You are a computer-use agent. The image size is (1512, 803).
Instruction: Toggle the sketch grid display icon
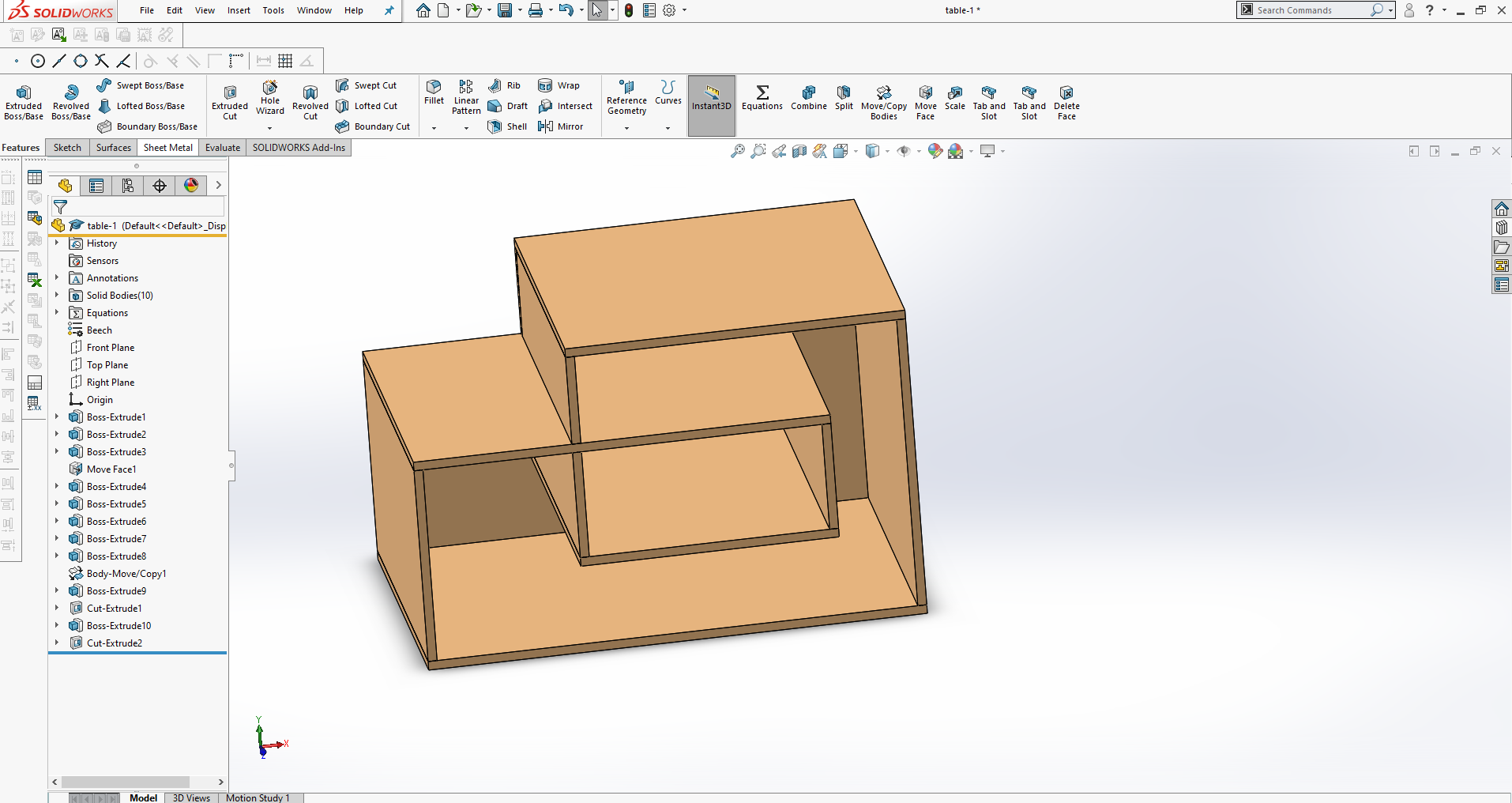click(285, 61)
